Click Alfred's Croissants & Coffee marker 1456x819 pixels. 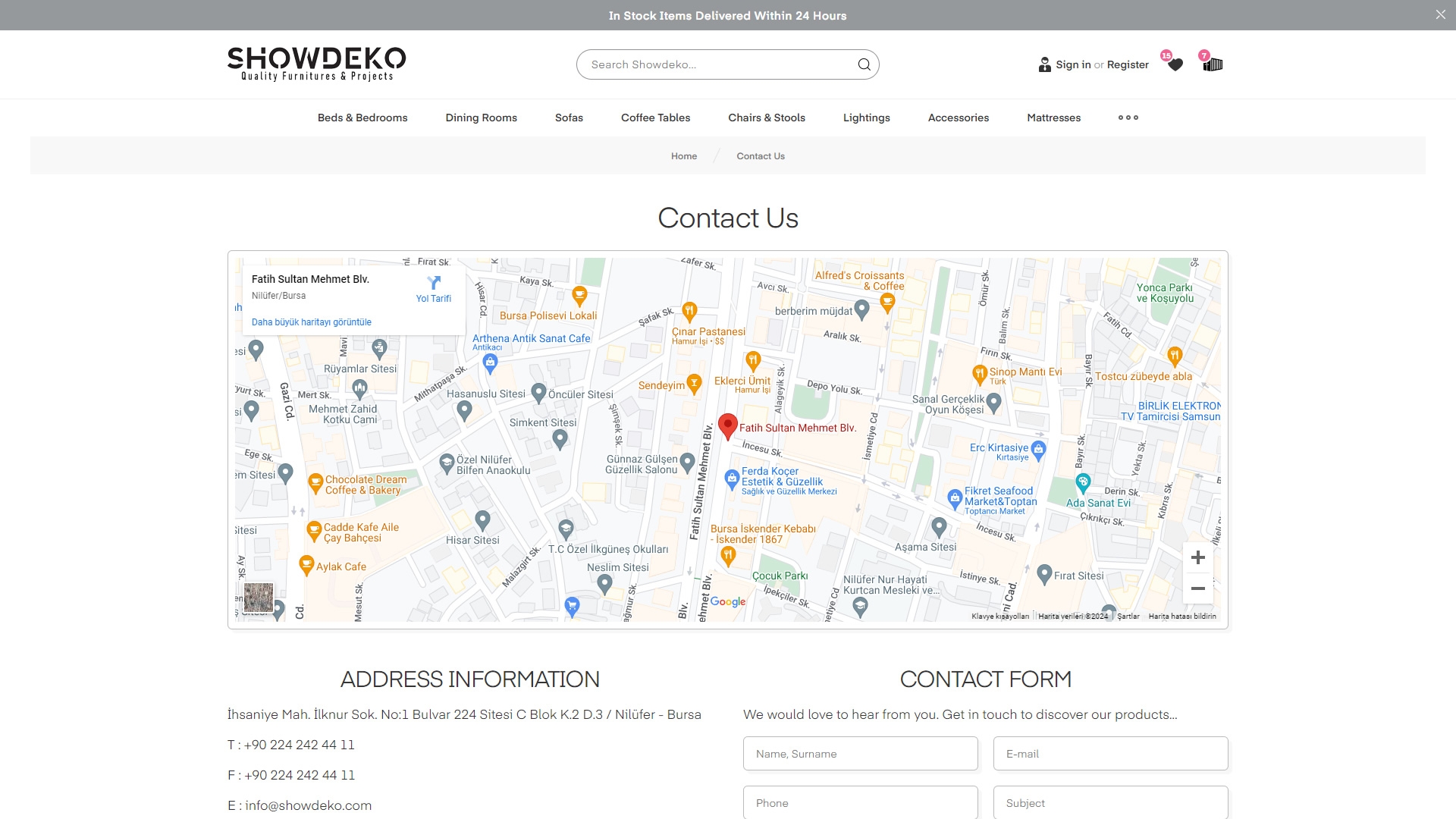[x=886, y=303]
